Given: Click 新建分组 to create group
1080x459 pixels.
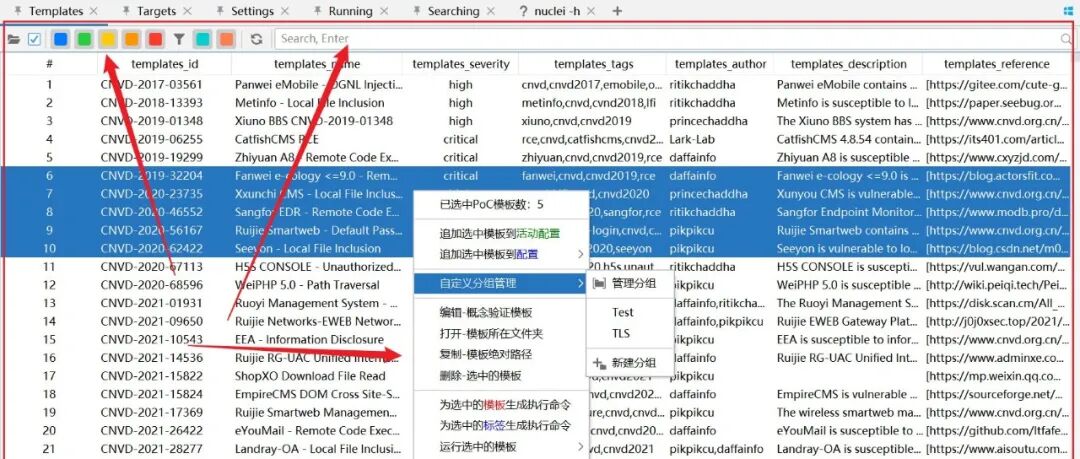Looking at the screenshot, I should [630, 363].
